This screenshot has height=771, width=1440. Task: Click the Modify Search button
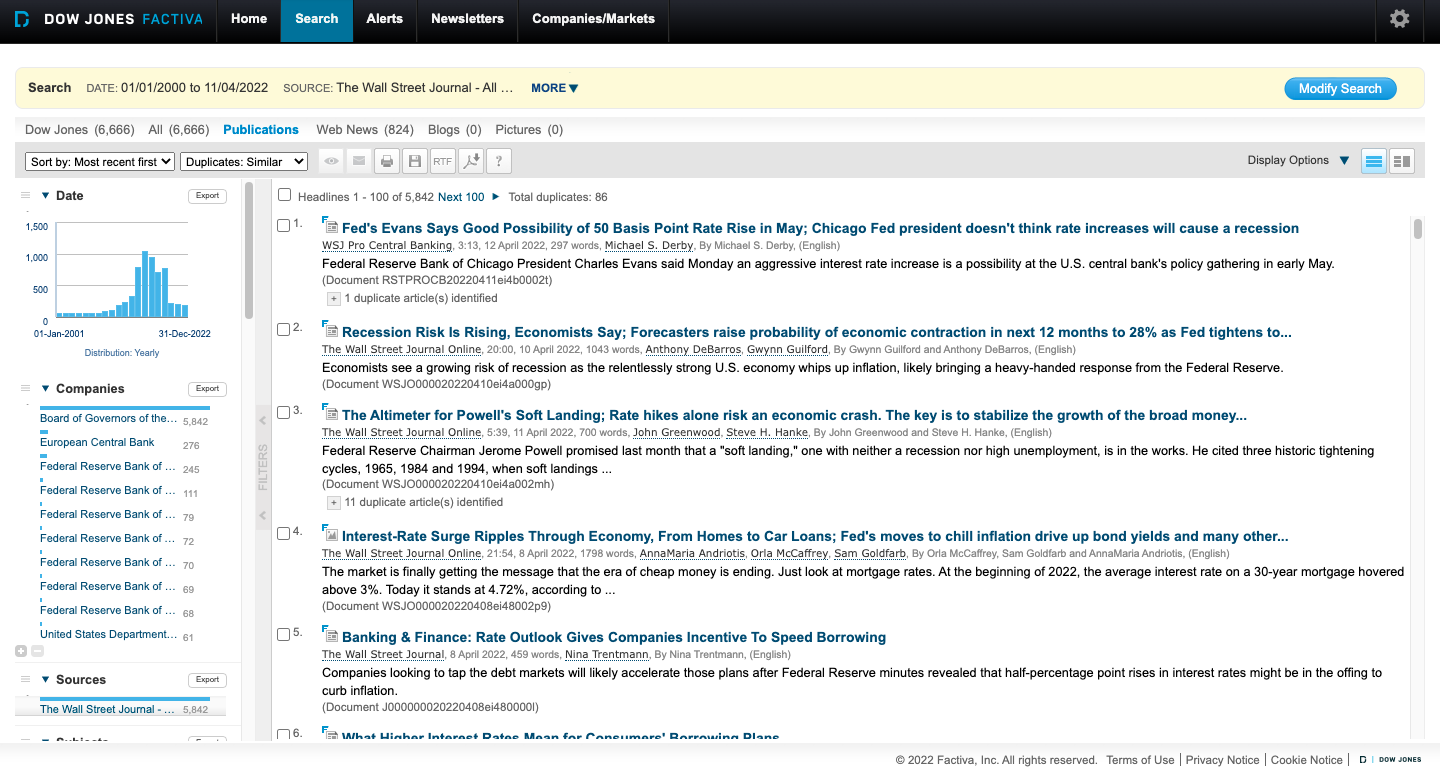tap(1340, 89)
